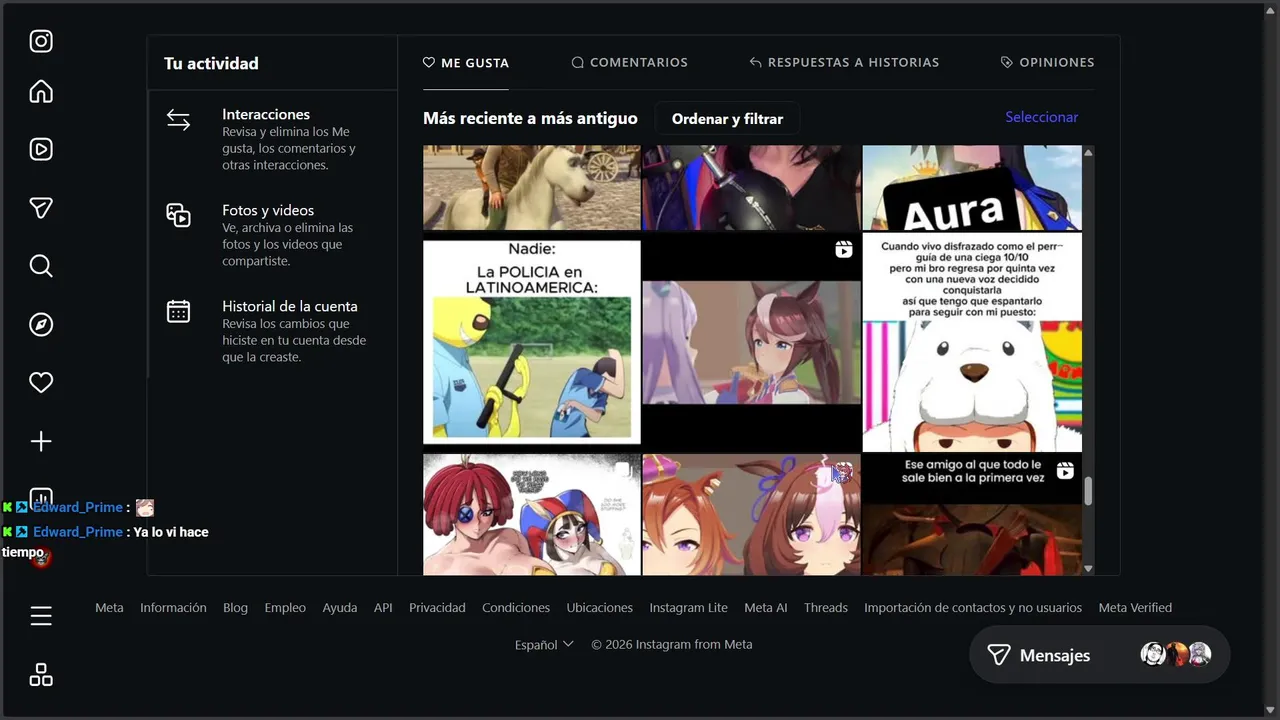The image size is (1280, 720).
Task: Open Interacciones section
Action: tap(272, 139)
